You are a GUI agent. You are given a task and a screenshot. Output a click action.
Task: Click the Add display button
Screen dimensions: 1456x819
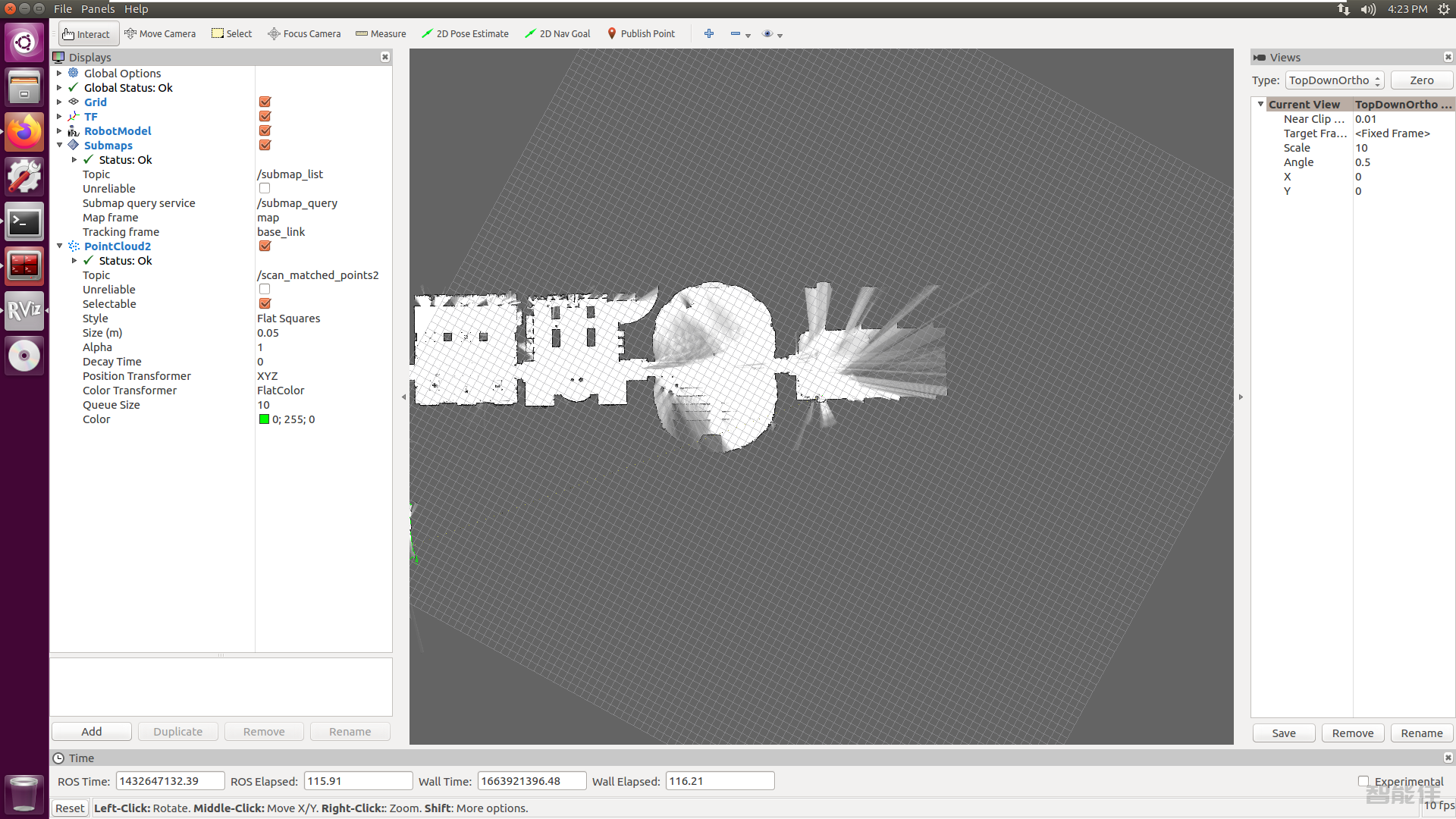point(91,731)
